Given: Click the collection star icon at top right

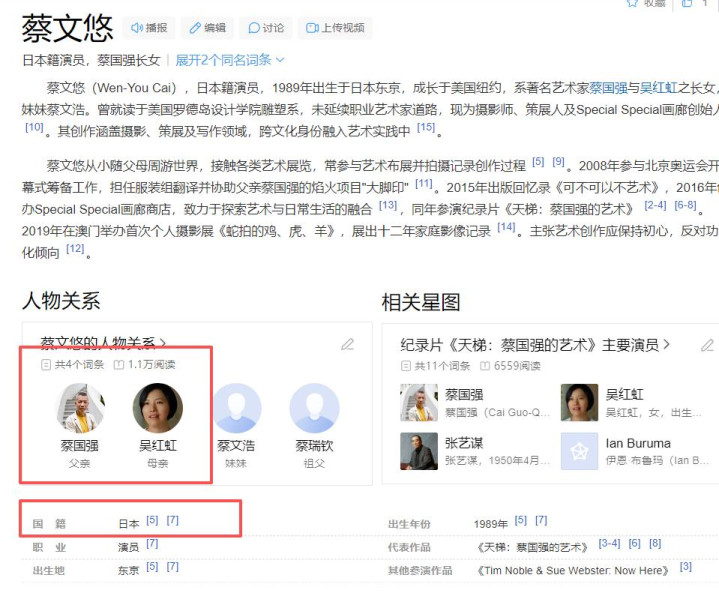Looking at the screenshot, I should [633, 3].
